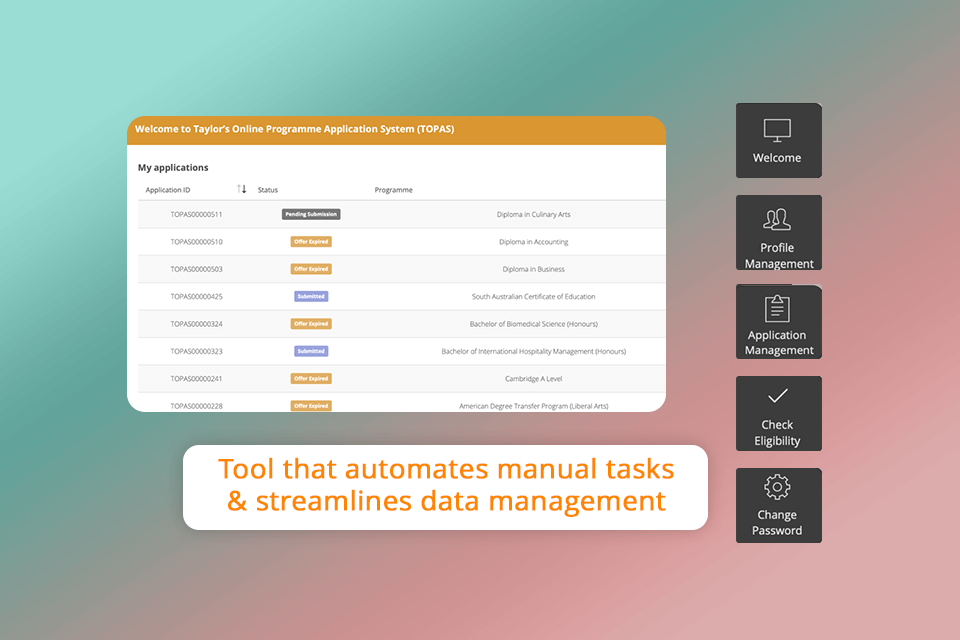This screenshot has width=960, height=640.
Task: Click Cambridge A Level programme
Action: coord(533,379)
